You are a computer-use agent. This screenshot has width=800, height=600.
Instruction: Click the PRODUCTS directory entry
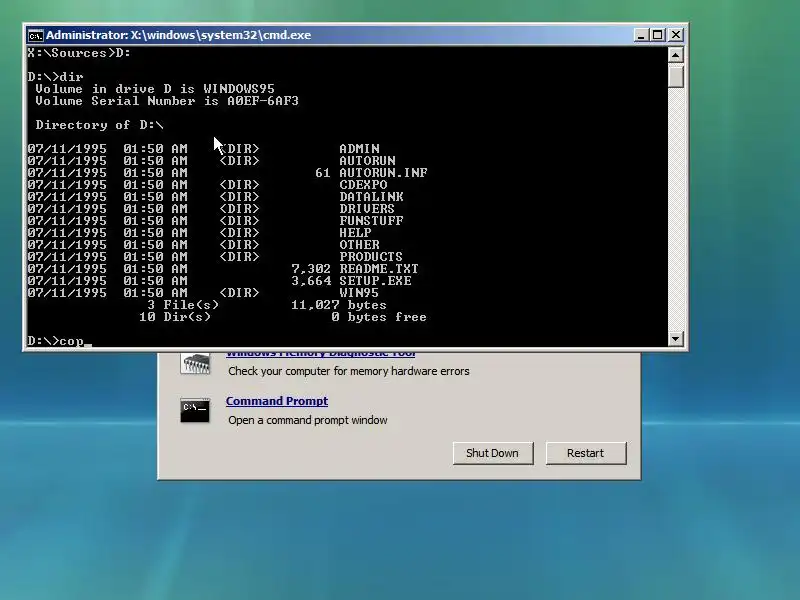[x=371, y=257]
